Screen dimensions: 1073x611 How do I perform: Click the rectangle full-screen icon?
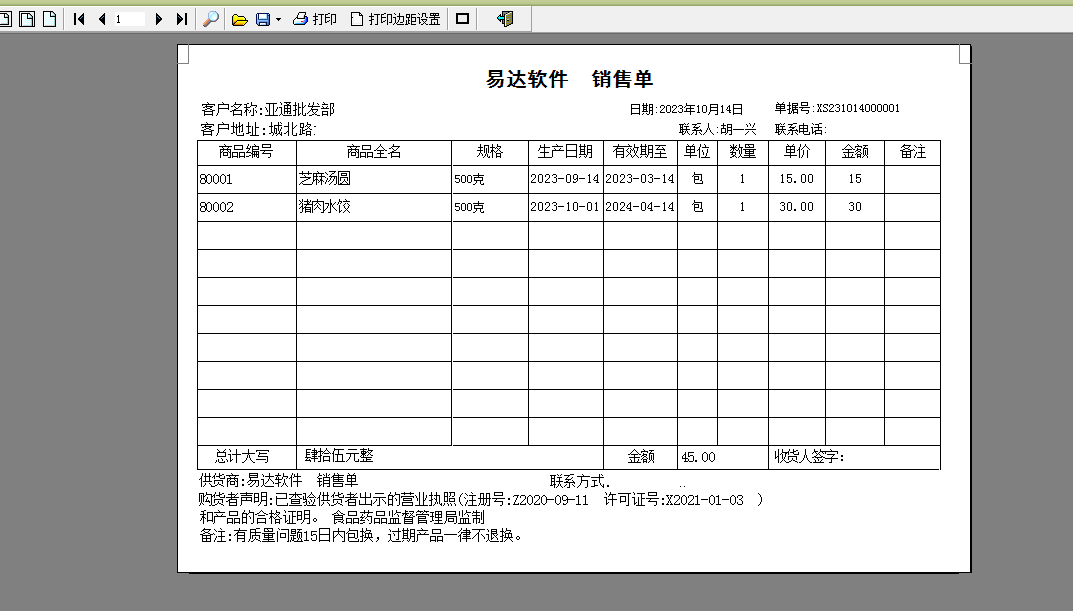click(463, 19)
